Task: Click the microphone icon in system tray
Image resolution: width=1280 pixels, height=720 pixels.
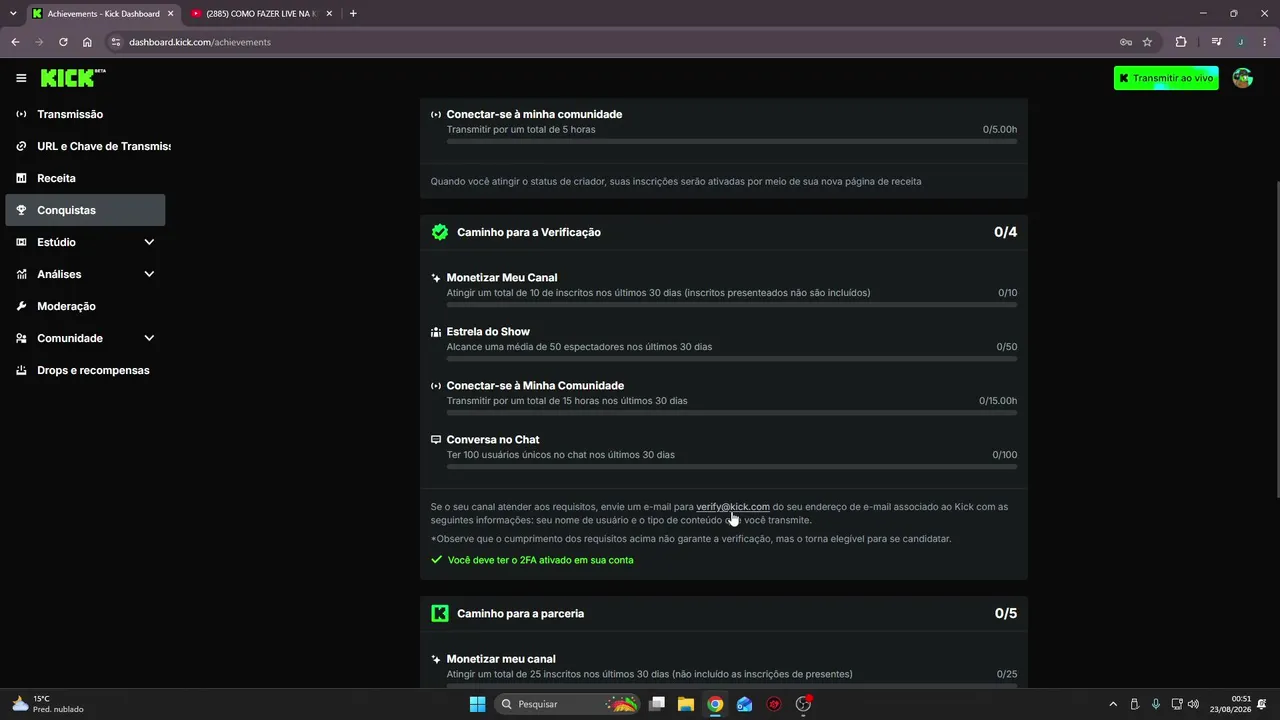Action: point(1156,704)
